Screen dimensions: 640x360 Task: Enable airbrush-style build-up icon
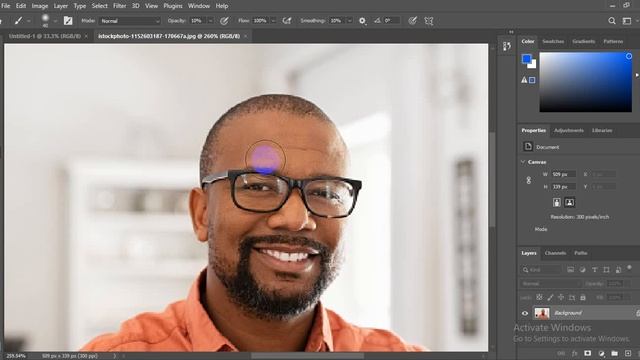[287, 20]
